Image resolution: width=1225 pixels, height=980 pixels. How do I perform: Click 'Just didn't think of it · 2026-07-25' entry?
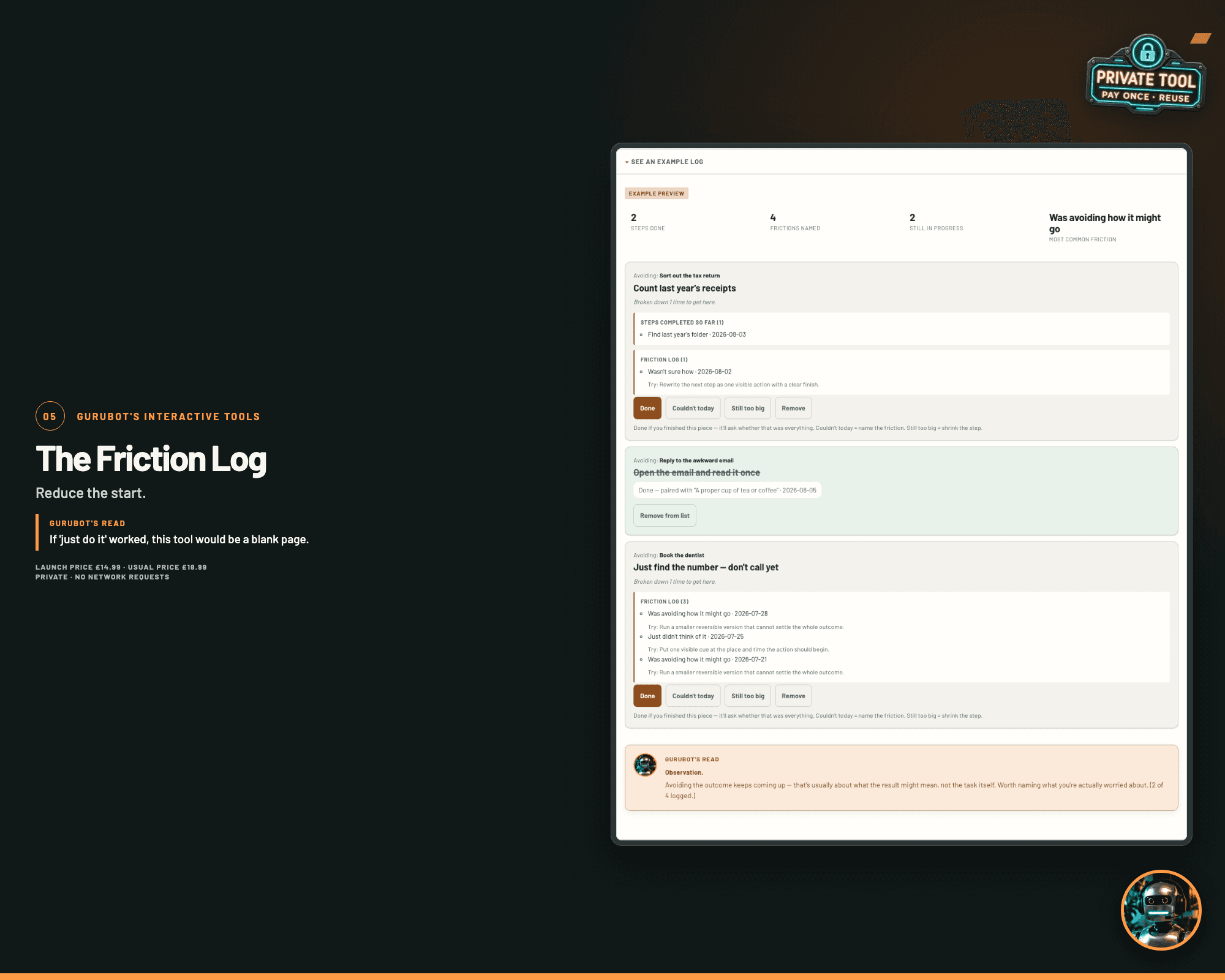tap(696, 636)
